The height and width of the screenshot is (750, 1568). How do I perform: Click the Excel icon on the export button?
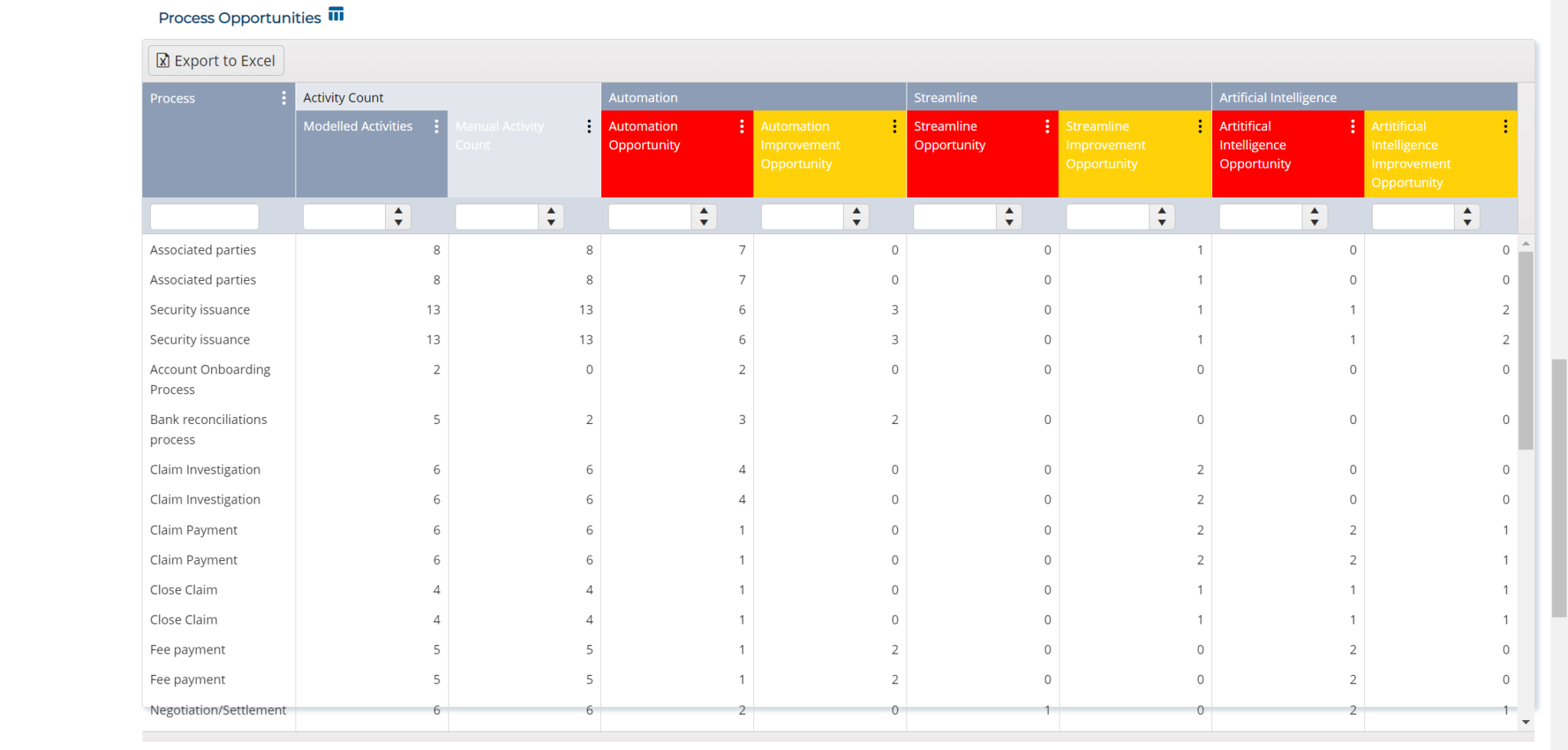[162, 60]
